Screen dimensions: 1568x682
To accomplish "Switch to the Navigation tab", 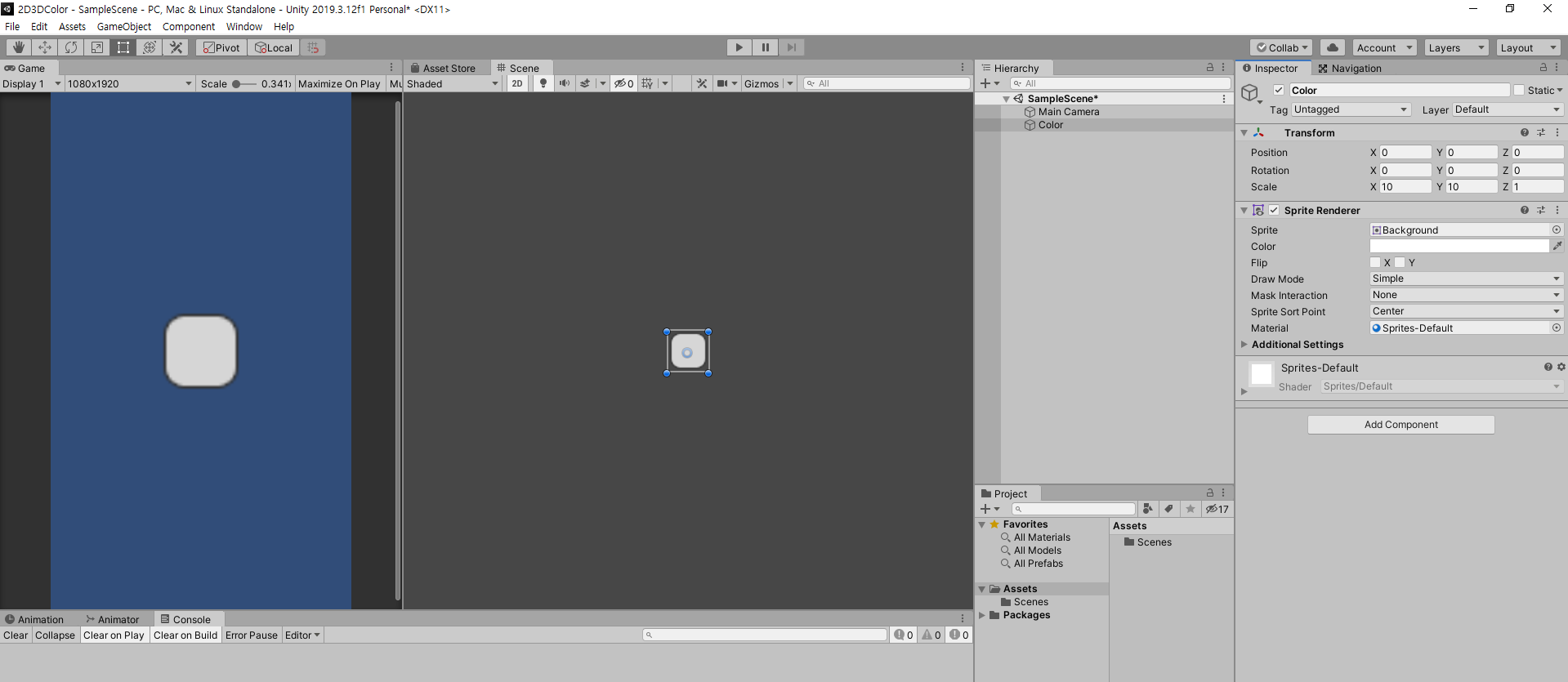I will (x=1350, y=69).
